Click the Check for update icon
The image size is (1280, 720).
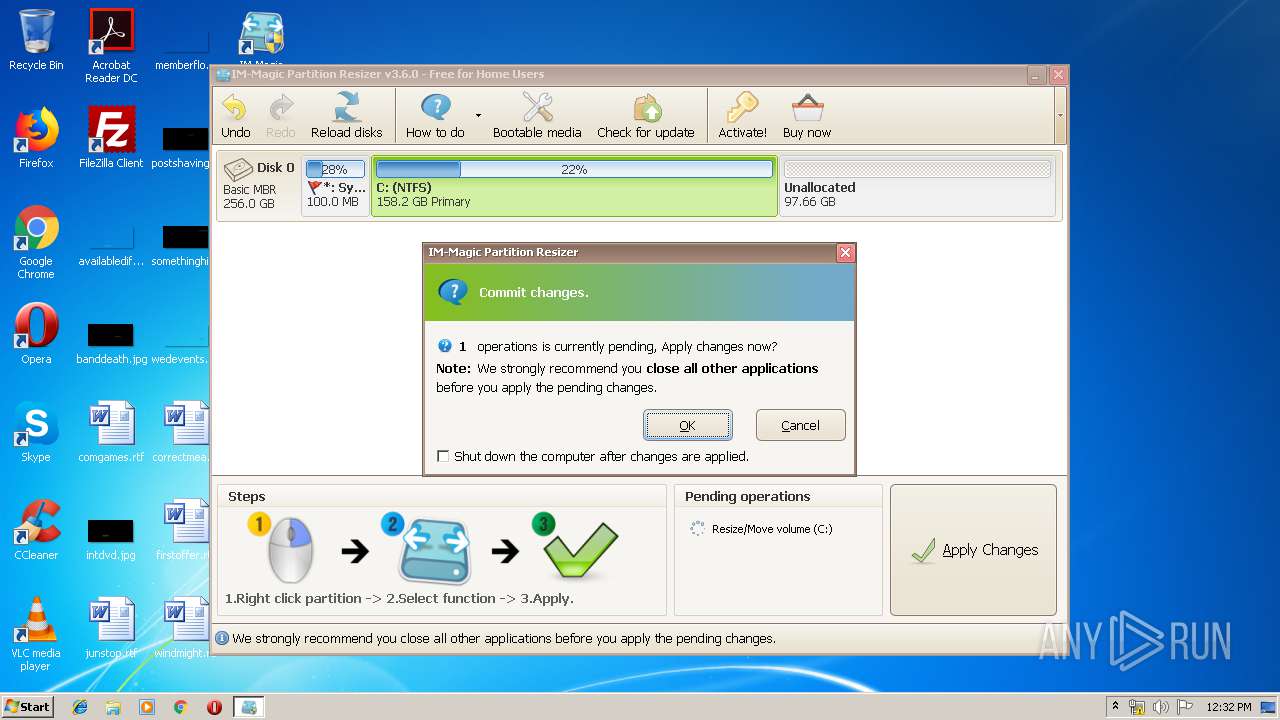tap(646, 109)
